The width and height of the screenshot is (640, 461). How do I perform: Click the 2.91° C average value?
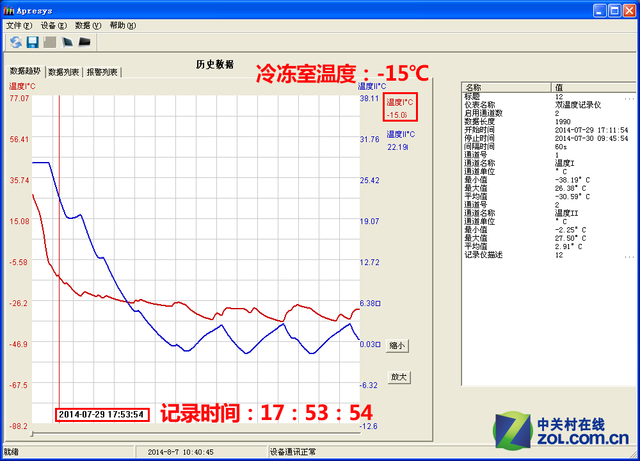tap(568, 247)
